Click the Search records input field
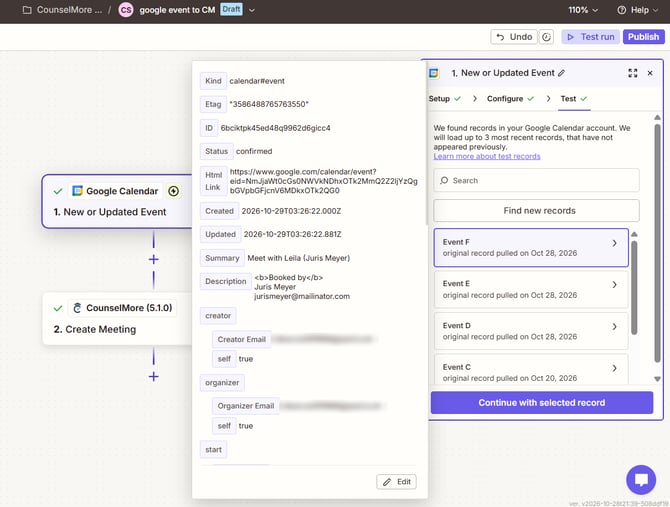 pos(536,180)
